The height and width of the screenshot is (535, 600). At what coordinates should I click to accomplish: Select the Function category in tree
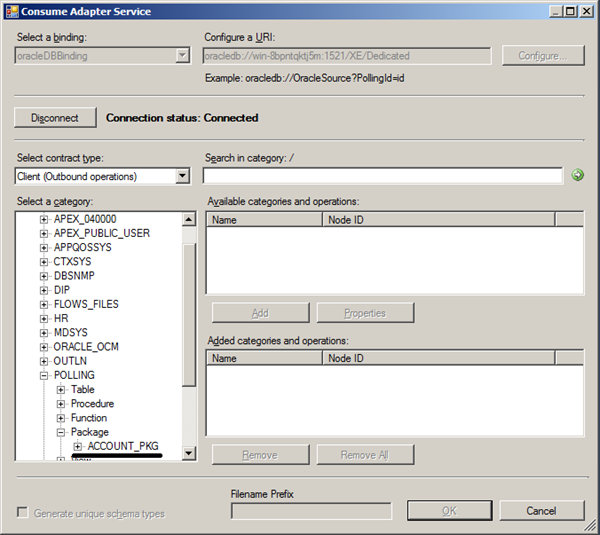click(89, 418)
